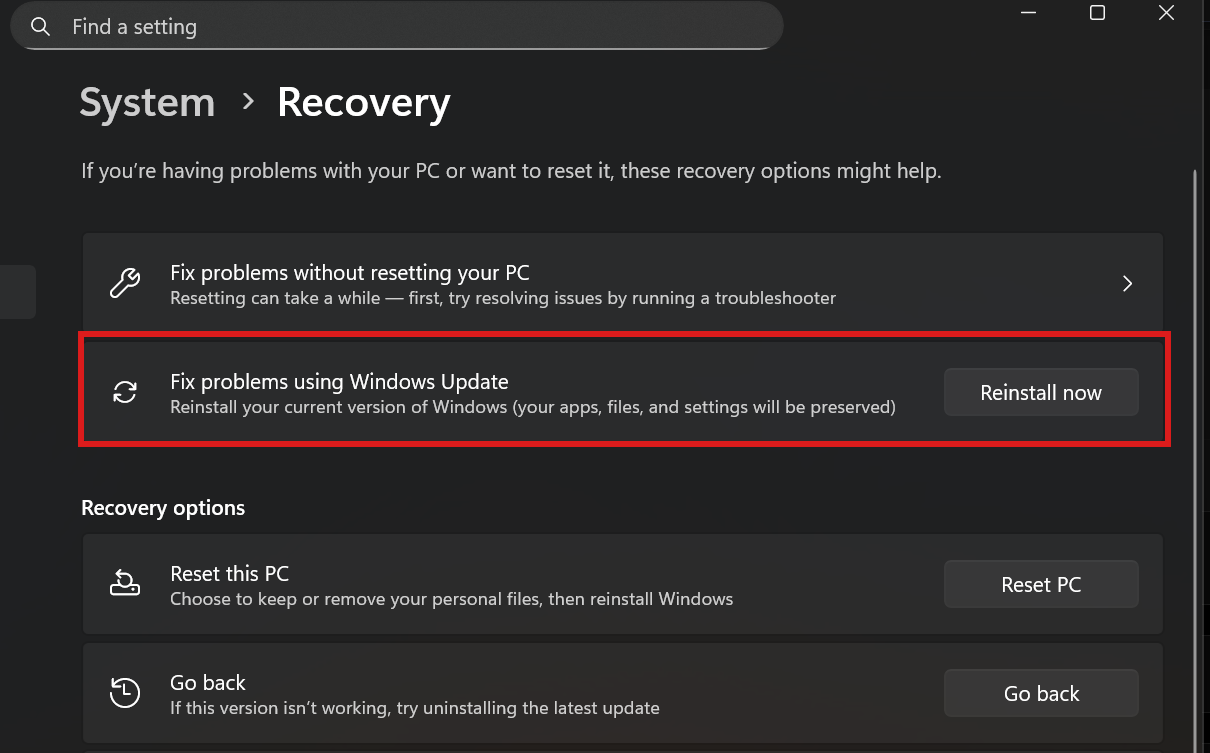The height and width of the screenshot is (753, 1210).
Task: Click the wrench troubleshooter icon
Action: [125, 284]
